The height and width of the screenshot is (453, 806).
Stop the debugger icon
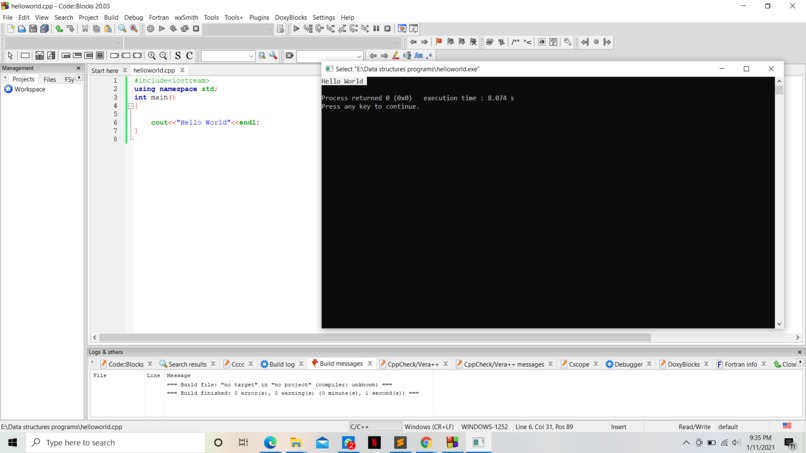388,29
